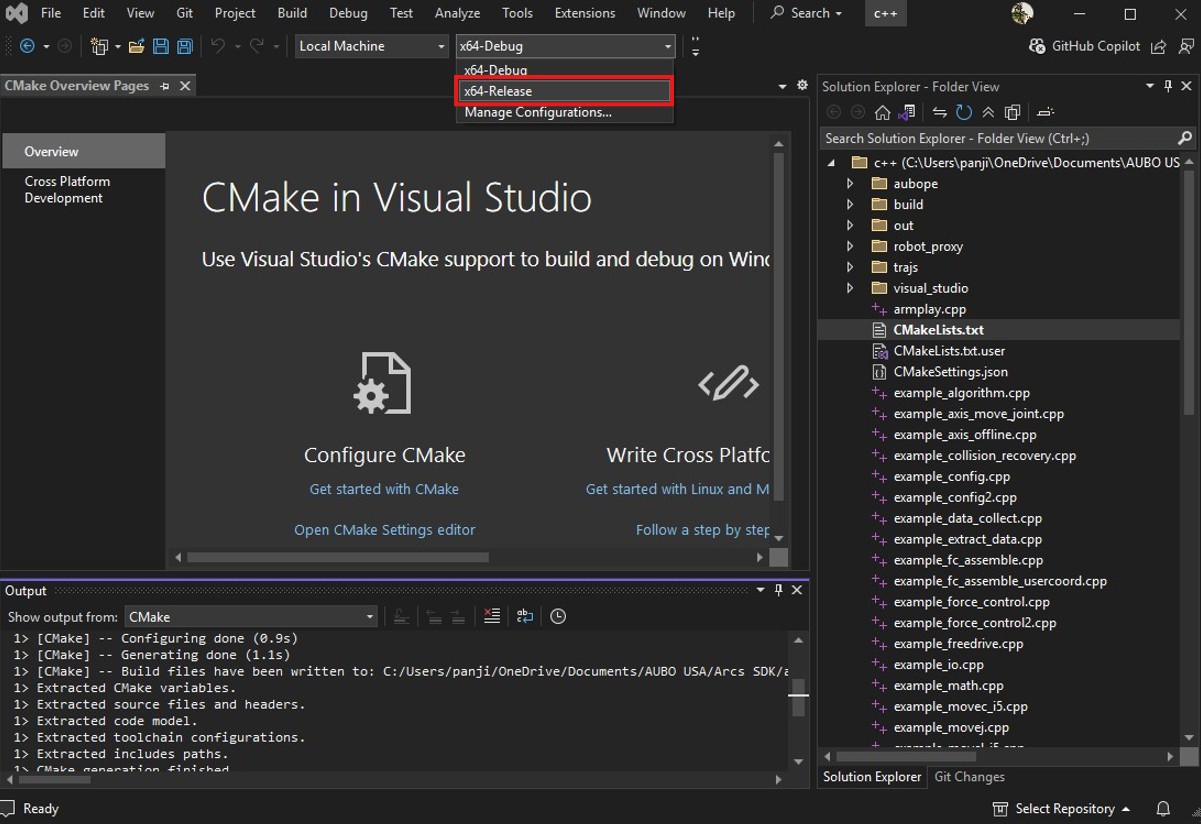Toggle timestamps clock icon in Output
This screenshot has height=824, width=1201.
(558, 616)
